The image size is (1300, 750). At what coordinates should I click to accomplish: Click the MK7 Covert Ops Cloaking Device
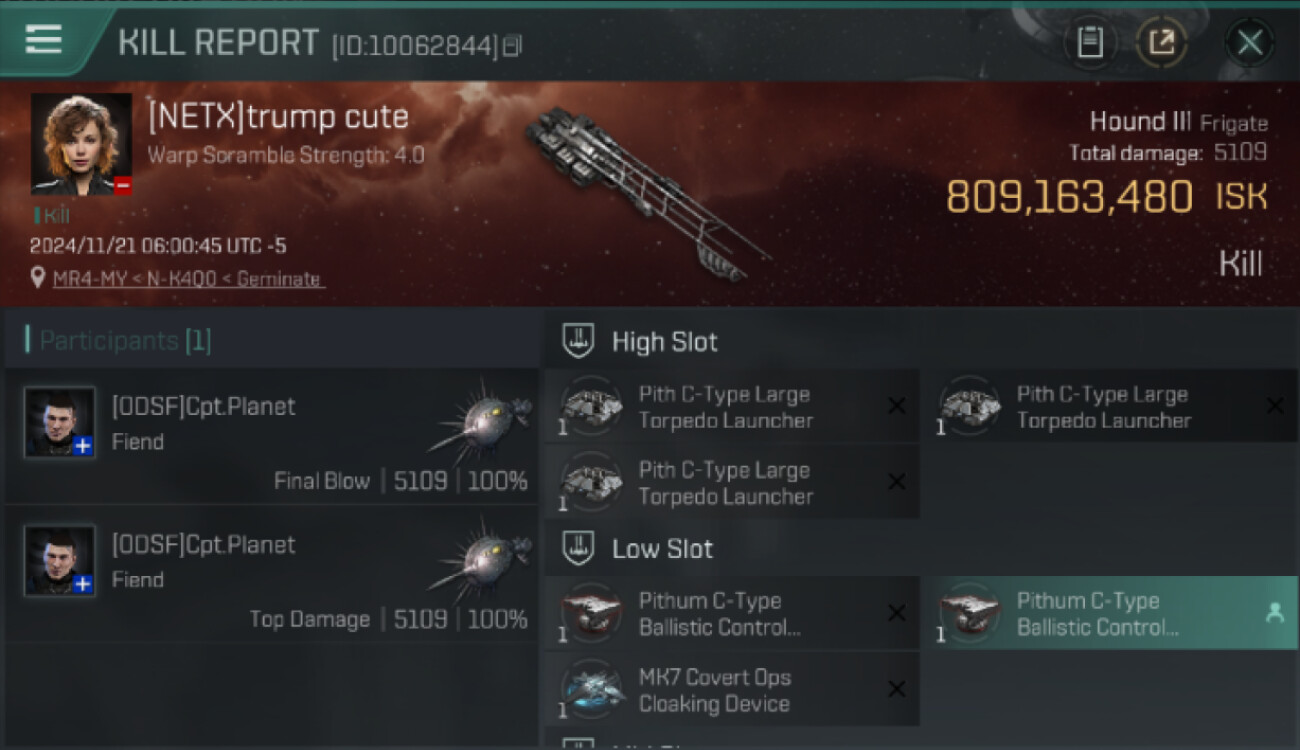tap(732, 690)
